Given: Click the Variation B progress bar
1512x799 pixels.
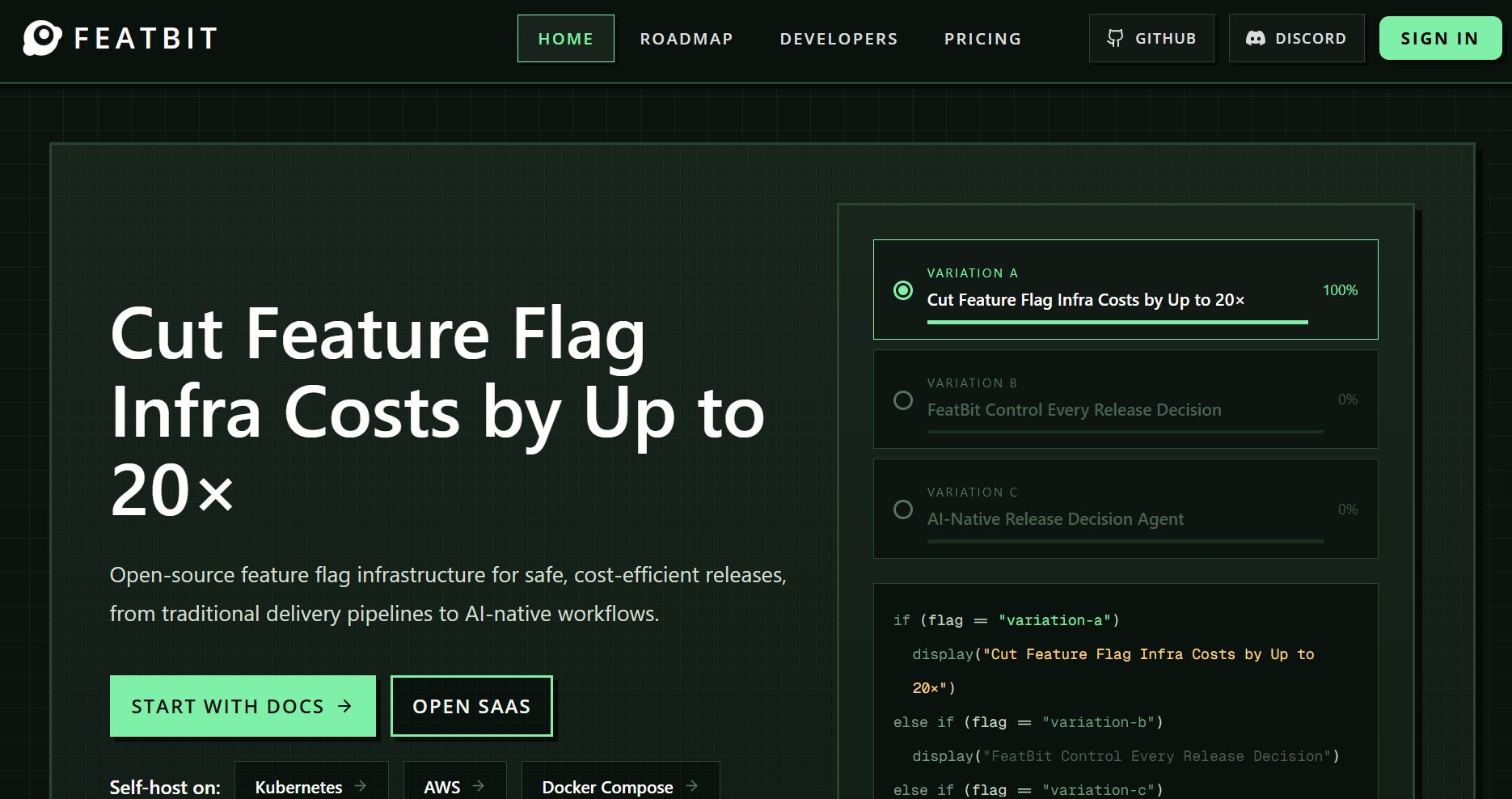Looking at the screenshot, I should (1126, 432).
